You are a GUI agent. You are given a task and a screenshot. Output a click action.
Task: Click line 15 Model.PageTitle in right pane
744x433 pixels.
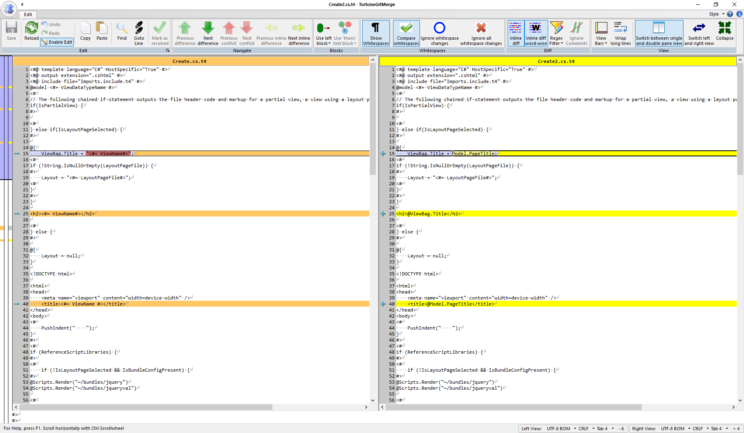tap(567, 154)
